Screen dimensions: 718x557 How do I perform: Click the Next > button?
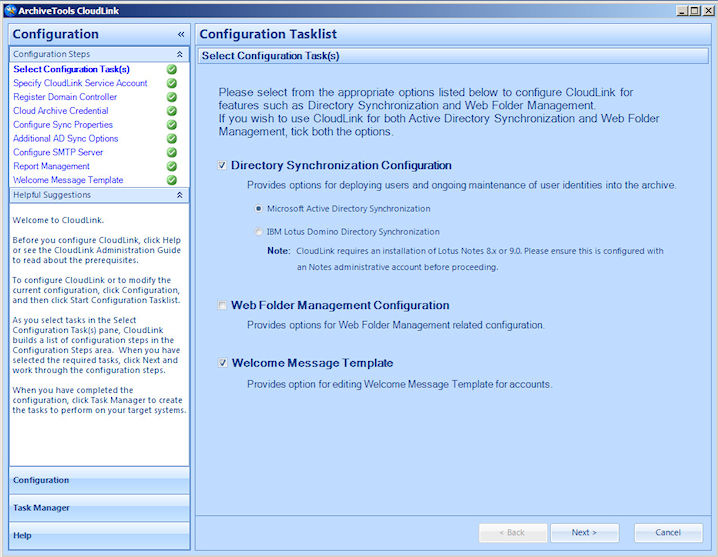tap(584, 532)
